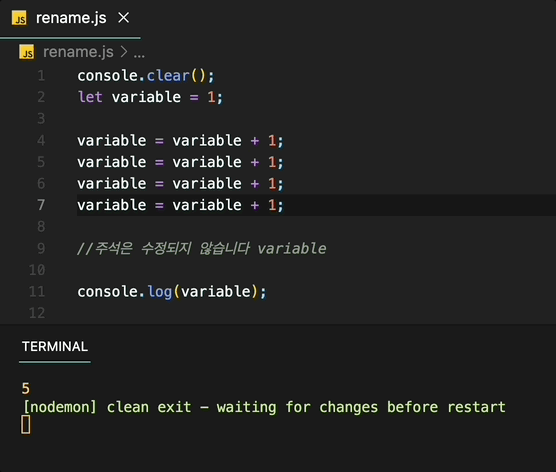Click code on line 5
This screenshot has width=556, height=472.
pos(180,162)
